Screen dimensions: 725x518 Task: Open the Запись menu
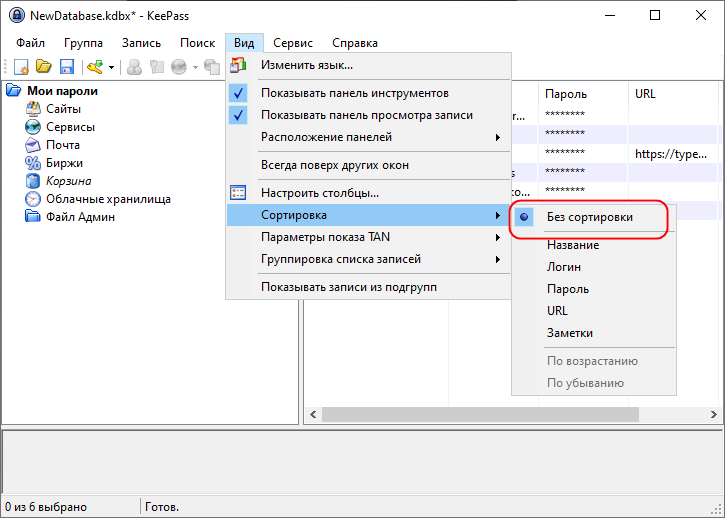pyautogui.click(x=141, y=43)
